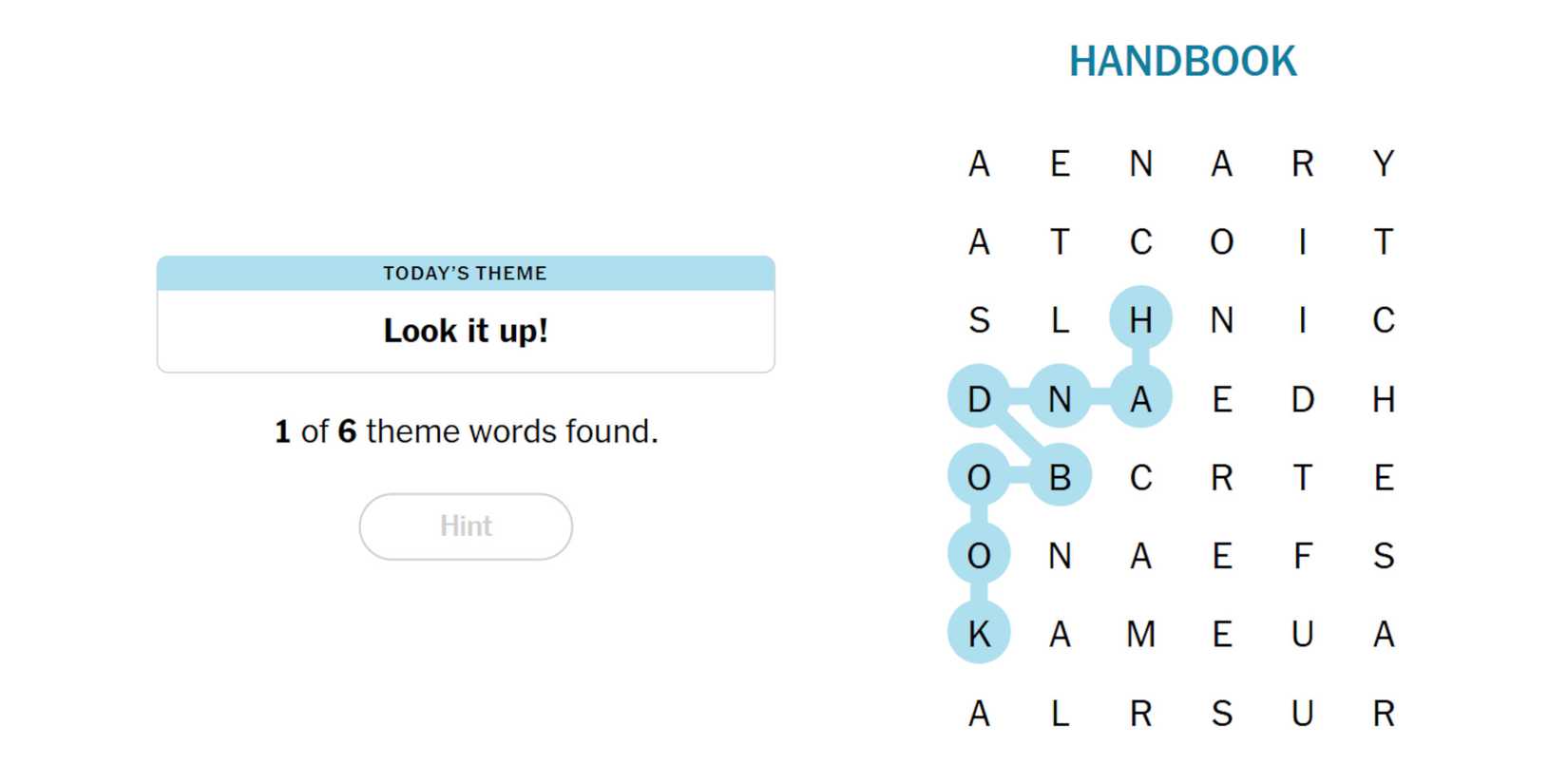Click the highlighted letter A
The width and height of the screenshot is (1568, 784).
pos(1140,398)
